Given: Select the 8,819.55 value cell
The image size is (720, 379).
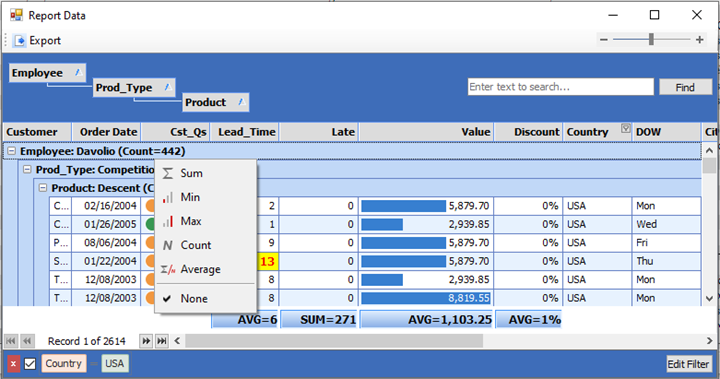Looking at the screenshot, I should click(x=426, y=298).
